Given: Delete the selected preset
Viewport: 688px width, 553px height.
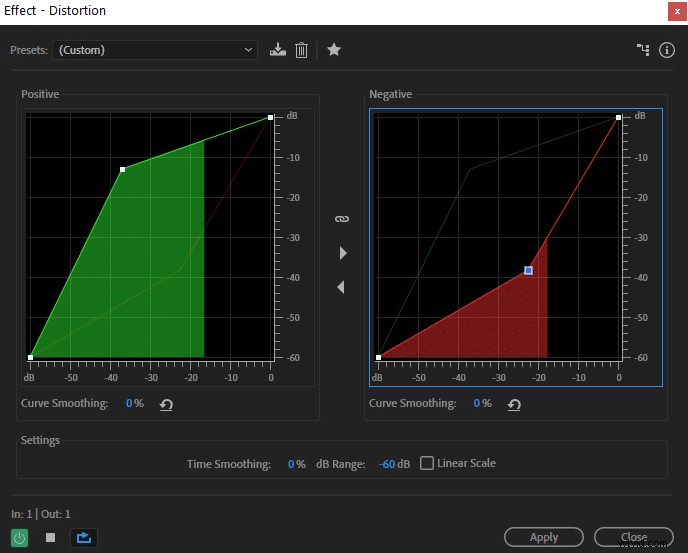Looking at the screenshot, I should pos(301,50).
